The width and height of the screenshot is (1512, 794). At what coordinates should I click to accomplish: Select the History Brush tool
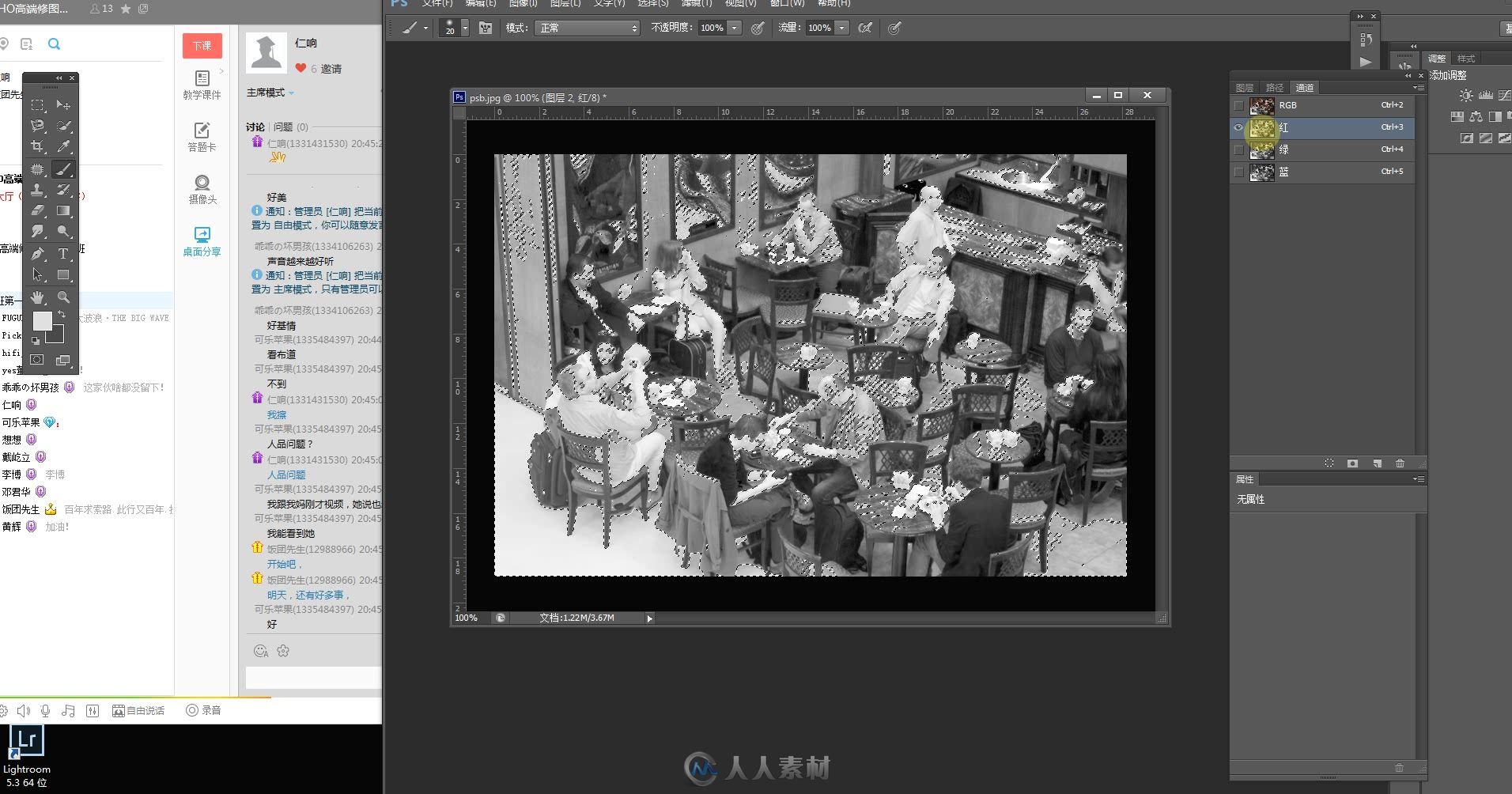coord(63,190)
